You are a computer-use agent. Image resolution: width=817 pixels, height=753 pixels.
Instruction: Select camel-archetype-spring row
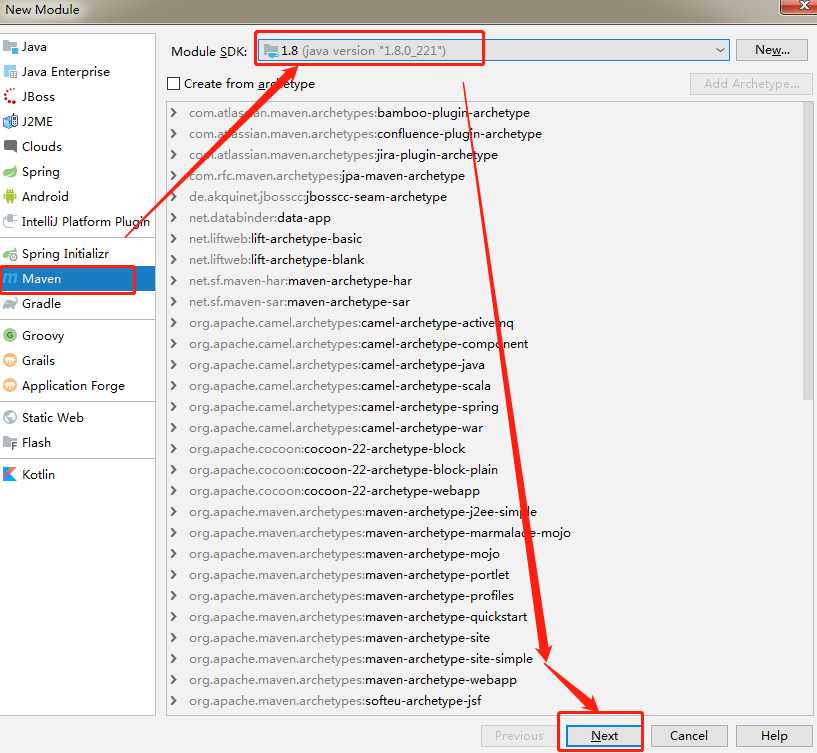coord(485,407)
